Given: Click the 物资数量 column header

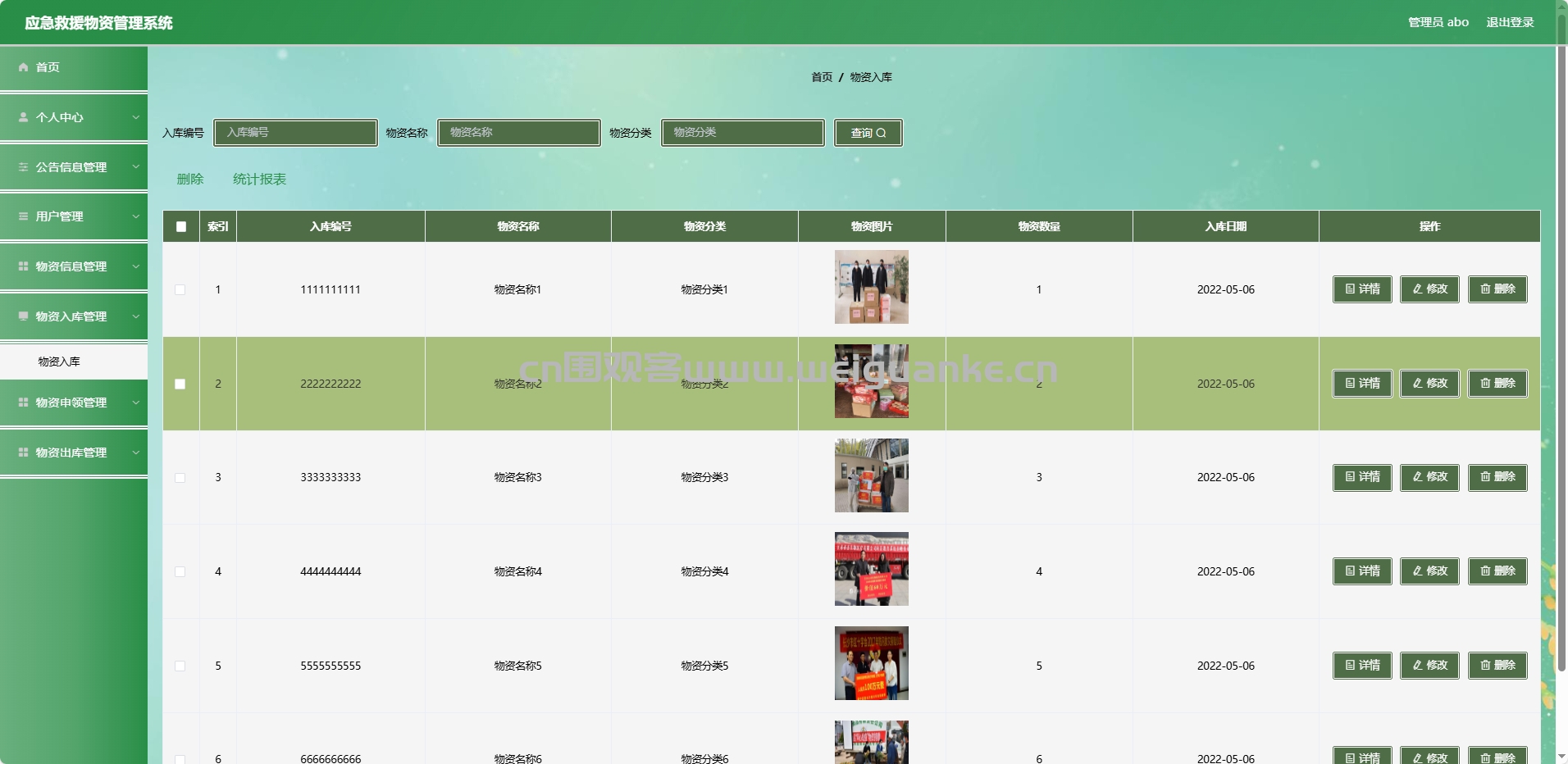Looking at the screenshot, I should [1039, 226].
